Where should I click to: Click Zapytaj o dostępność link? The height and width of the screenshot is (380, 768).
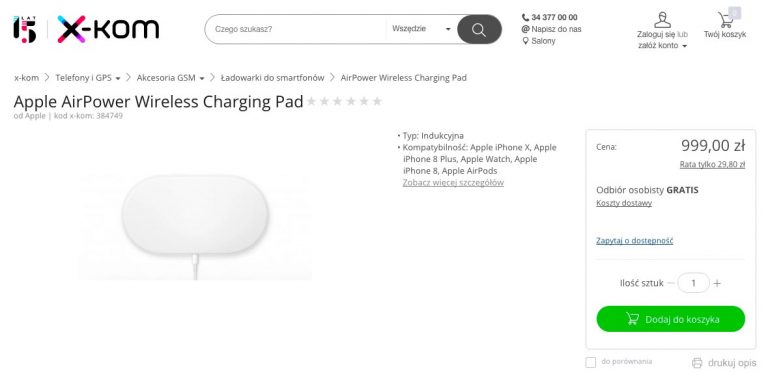pos(634,241)
